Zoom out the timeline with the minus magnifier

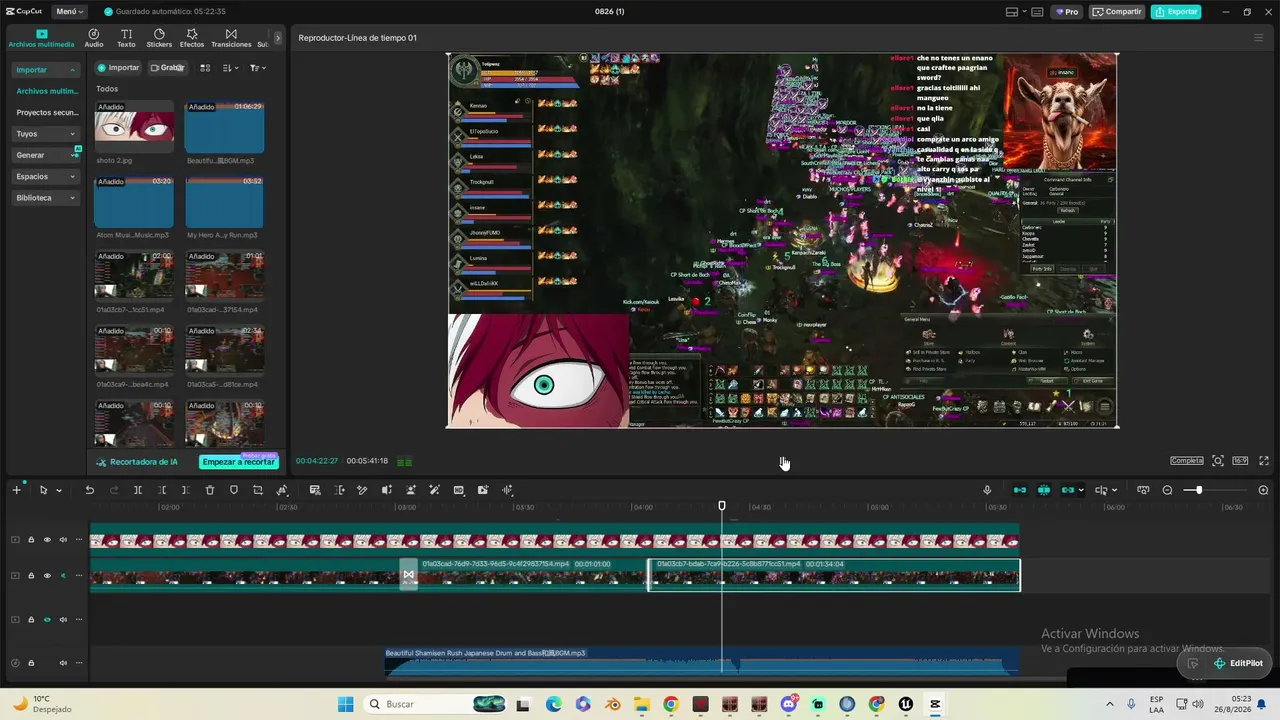(x=1167, y=490)
